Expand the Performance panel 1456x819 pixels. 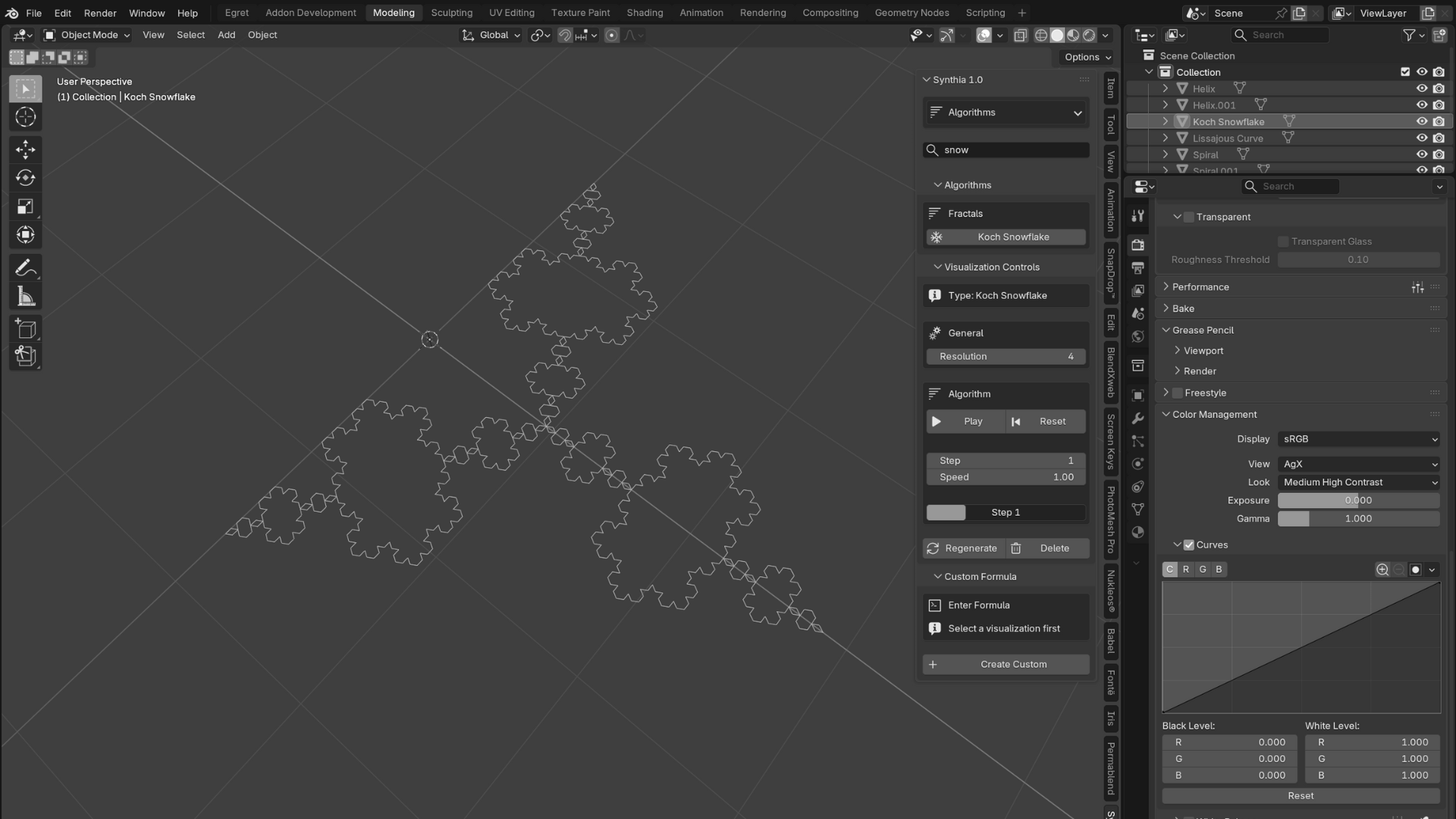pyautogui.click(x=1200, y=287)
